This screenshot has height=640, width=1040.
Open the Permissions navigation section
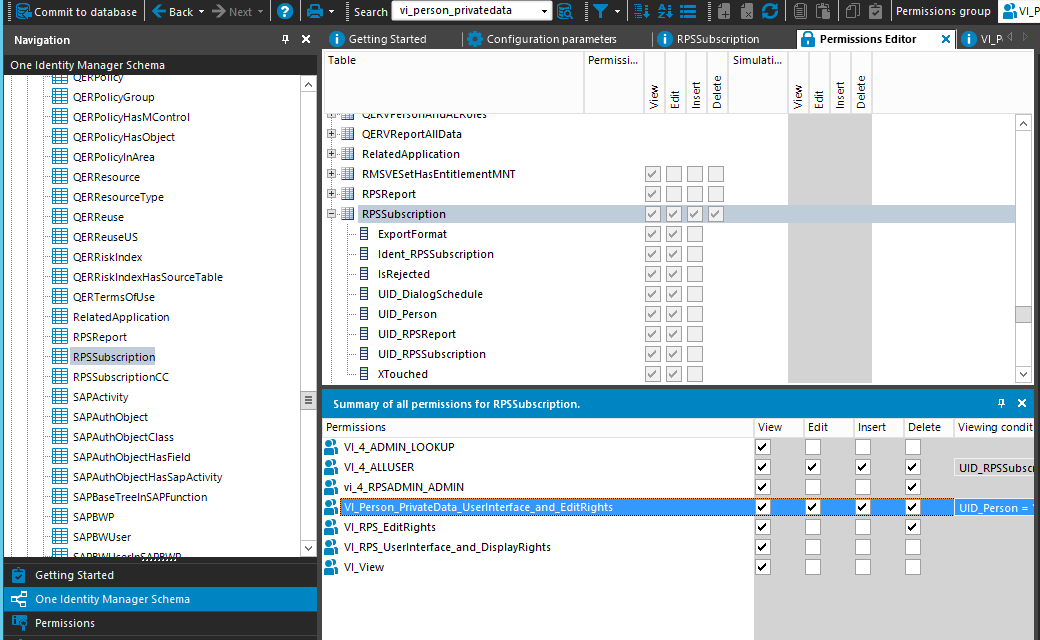click(x=161, y=623)
